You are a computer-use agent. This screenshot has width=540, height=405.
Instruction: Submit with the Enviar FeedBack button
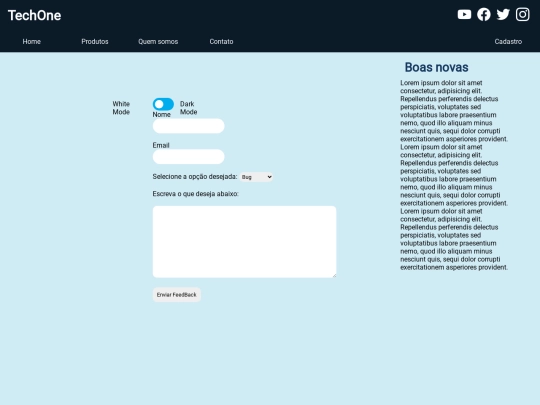tap(177, 295)
